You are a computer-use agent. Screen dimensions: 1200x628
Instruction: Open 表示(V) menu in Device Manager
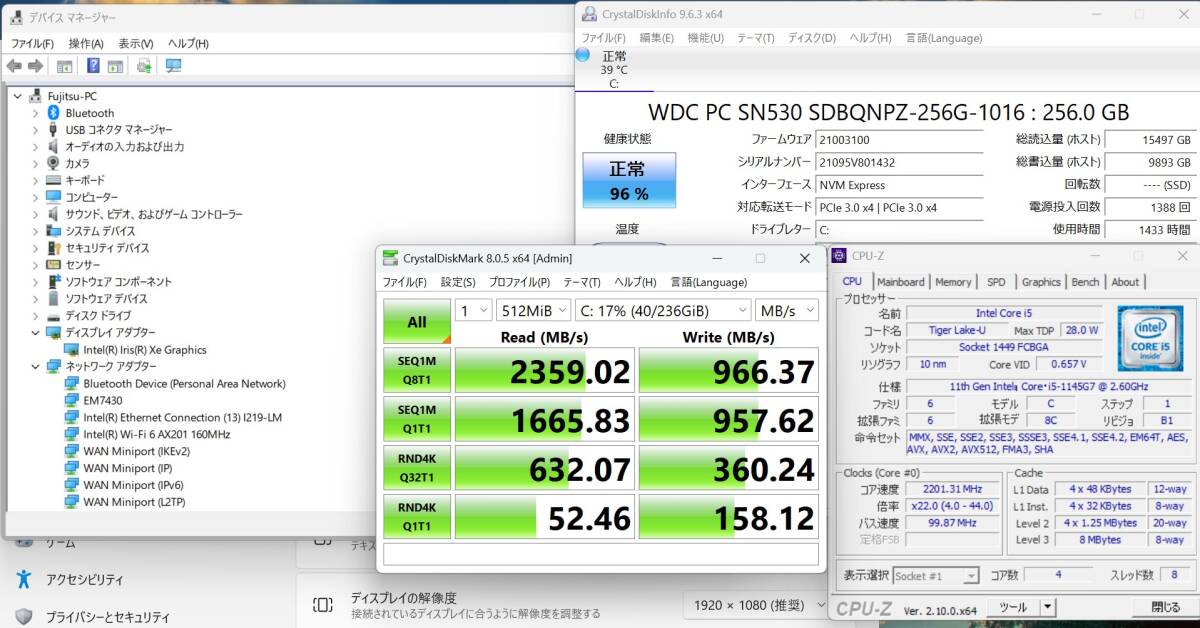136,43
